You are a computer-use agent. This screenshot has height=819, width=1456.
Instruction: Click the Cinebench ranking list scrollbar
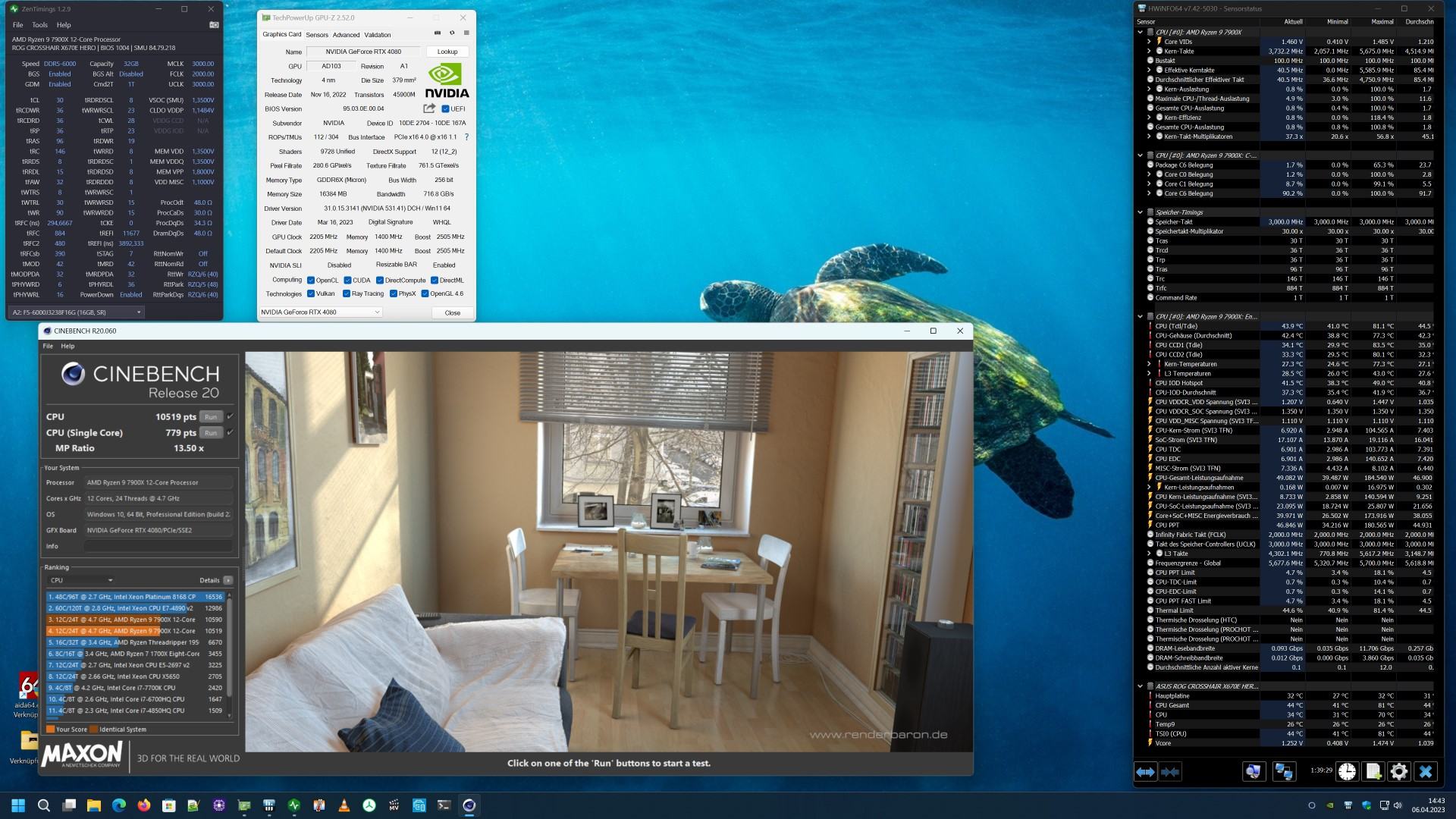[229, 656]
